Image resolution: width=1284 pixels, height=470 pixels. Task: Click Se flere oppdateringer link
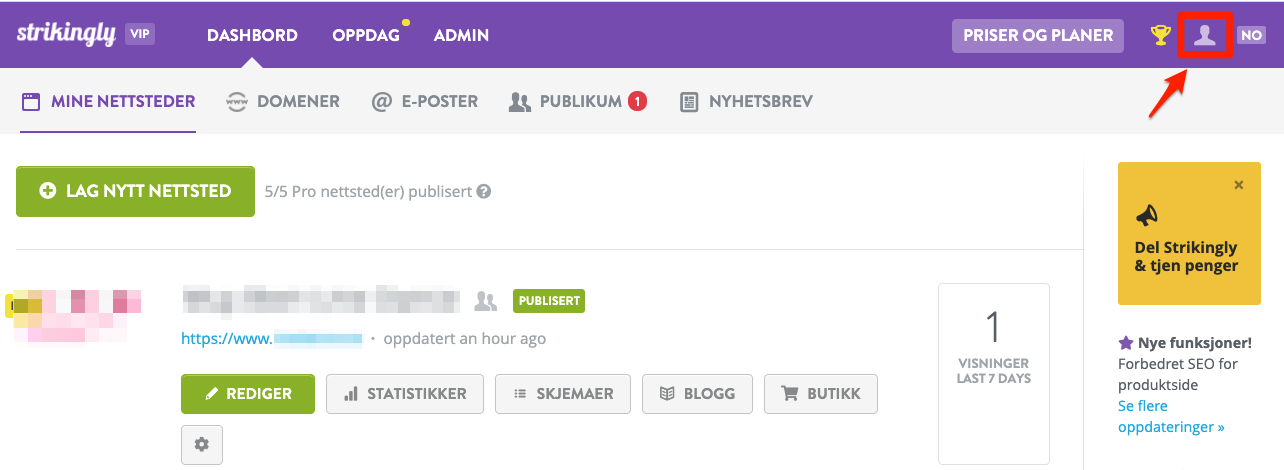pyautogui.click(x=1171, y=416)
